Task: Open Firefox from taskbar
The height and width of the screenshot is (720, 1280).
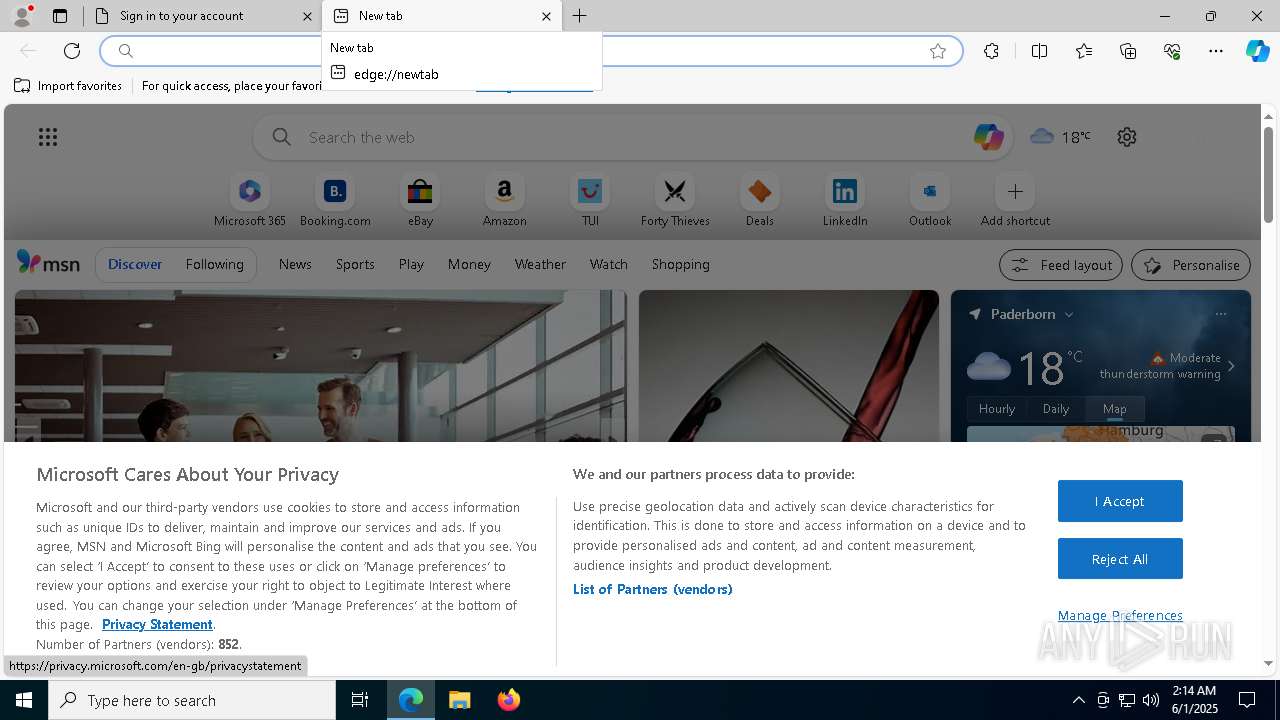Action: coord(509,700)
